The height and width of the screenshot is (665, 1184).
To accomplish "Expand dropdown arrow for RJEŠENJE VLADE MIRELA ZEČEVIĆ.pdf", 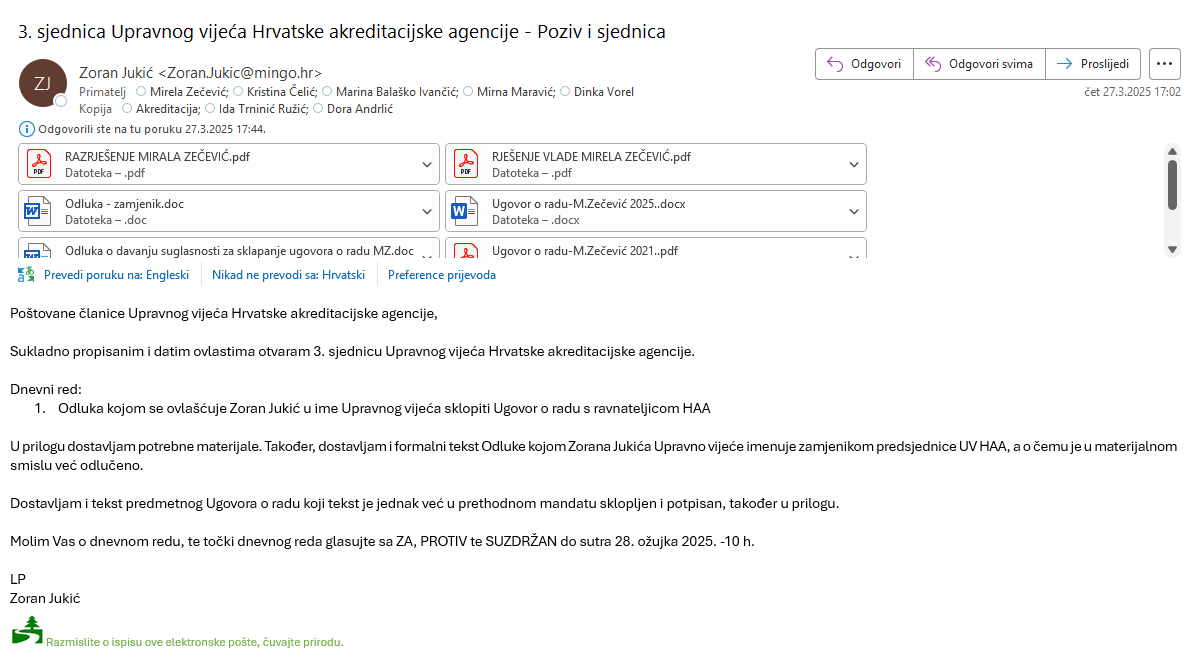I will (x=854, y=164).
